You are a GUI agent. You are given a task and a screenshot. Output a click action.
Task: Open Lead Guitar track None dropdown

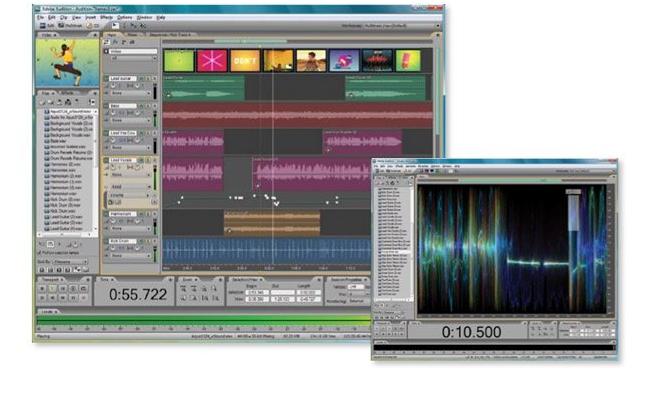[131, 93]
